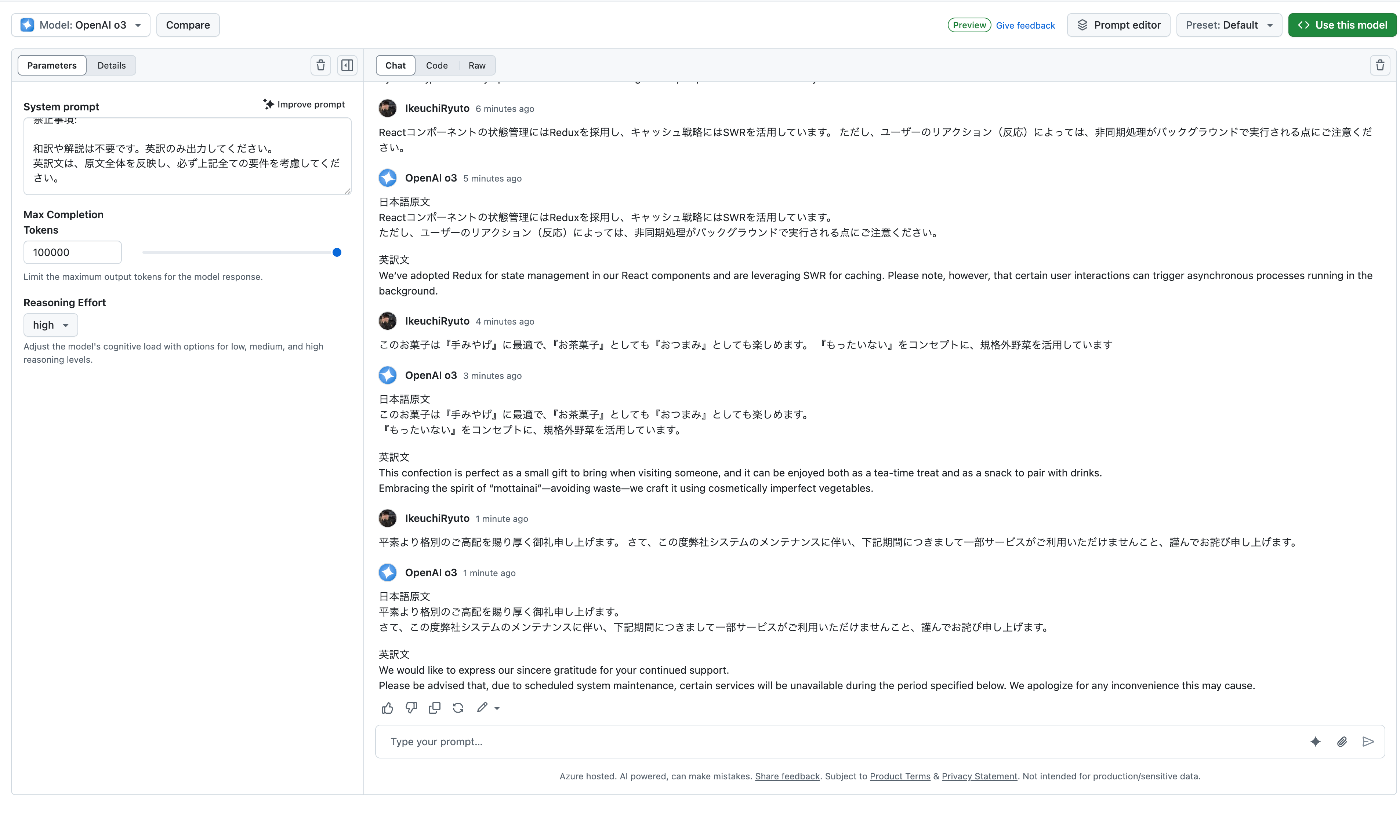Open the Share feedback link in footer
The height and width of the screenshot is (823, 1400).
click(787, 776)
